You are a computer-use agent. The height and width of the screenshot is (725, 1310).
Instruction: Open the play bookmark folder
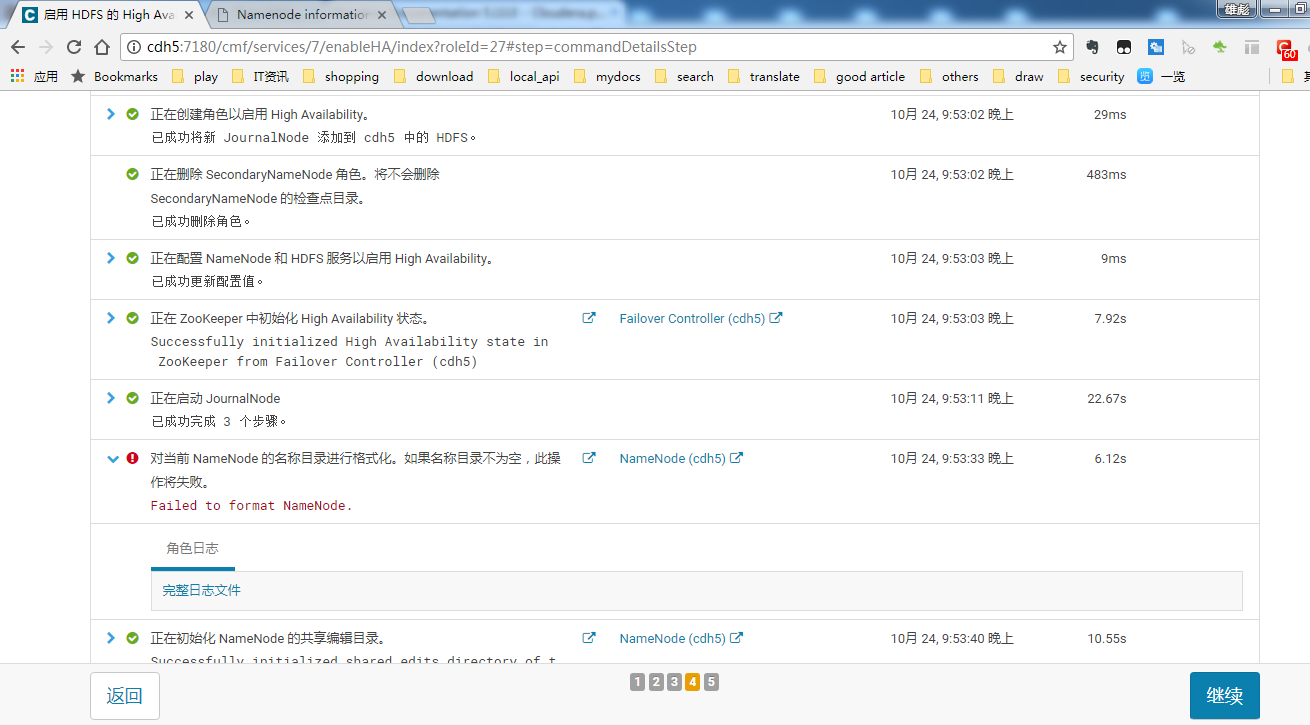point(195,76)
